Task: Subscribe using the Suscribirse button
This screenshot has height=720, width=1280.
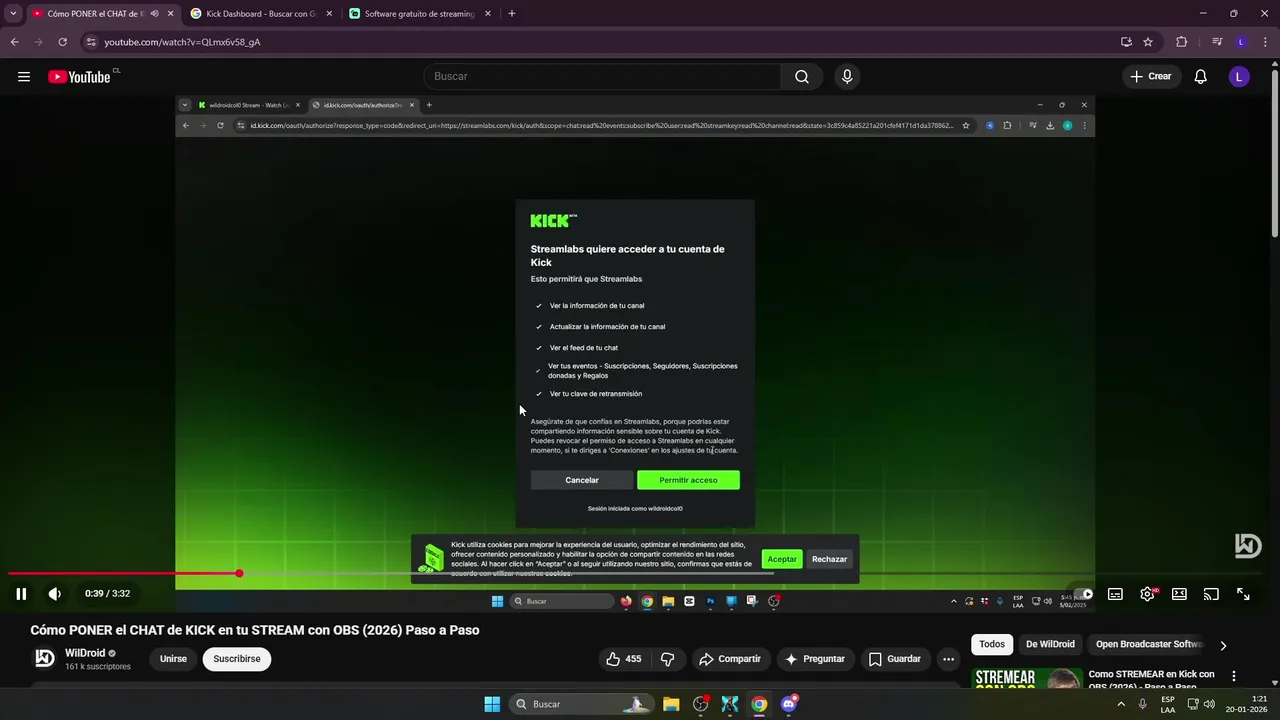Action: (237, 659)
